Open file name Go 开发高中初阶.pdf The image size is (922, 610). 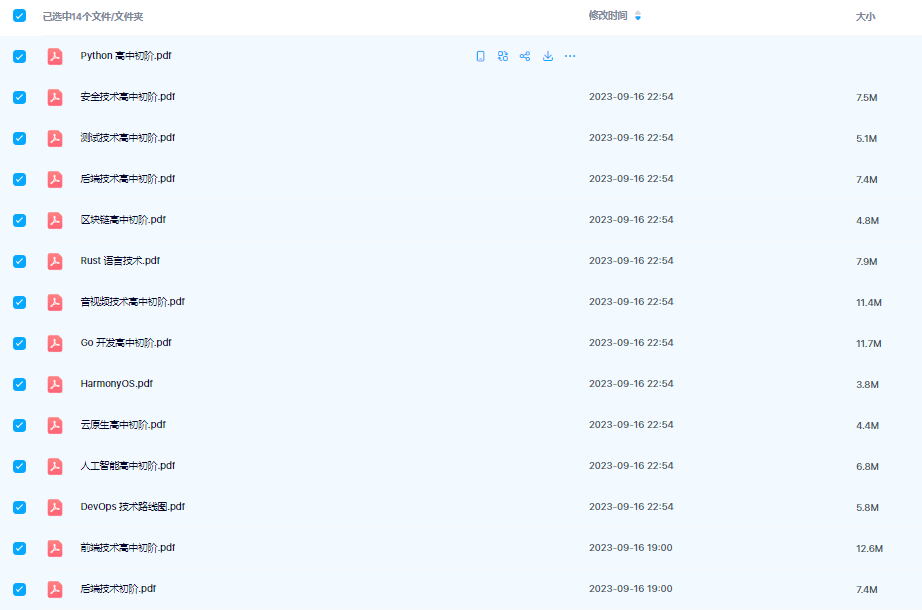coord(126,342)
